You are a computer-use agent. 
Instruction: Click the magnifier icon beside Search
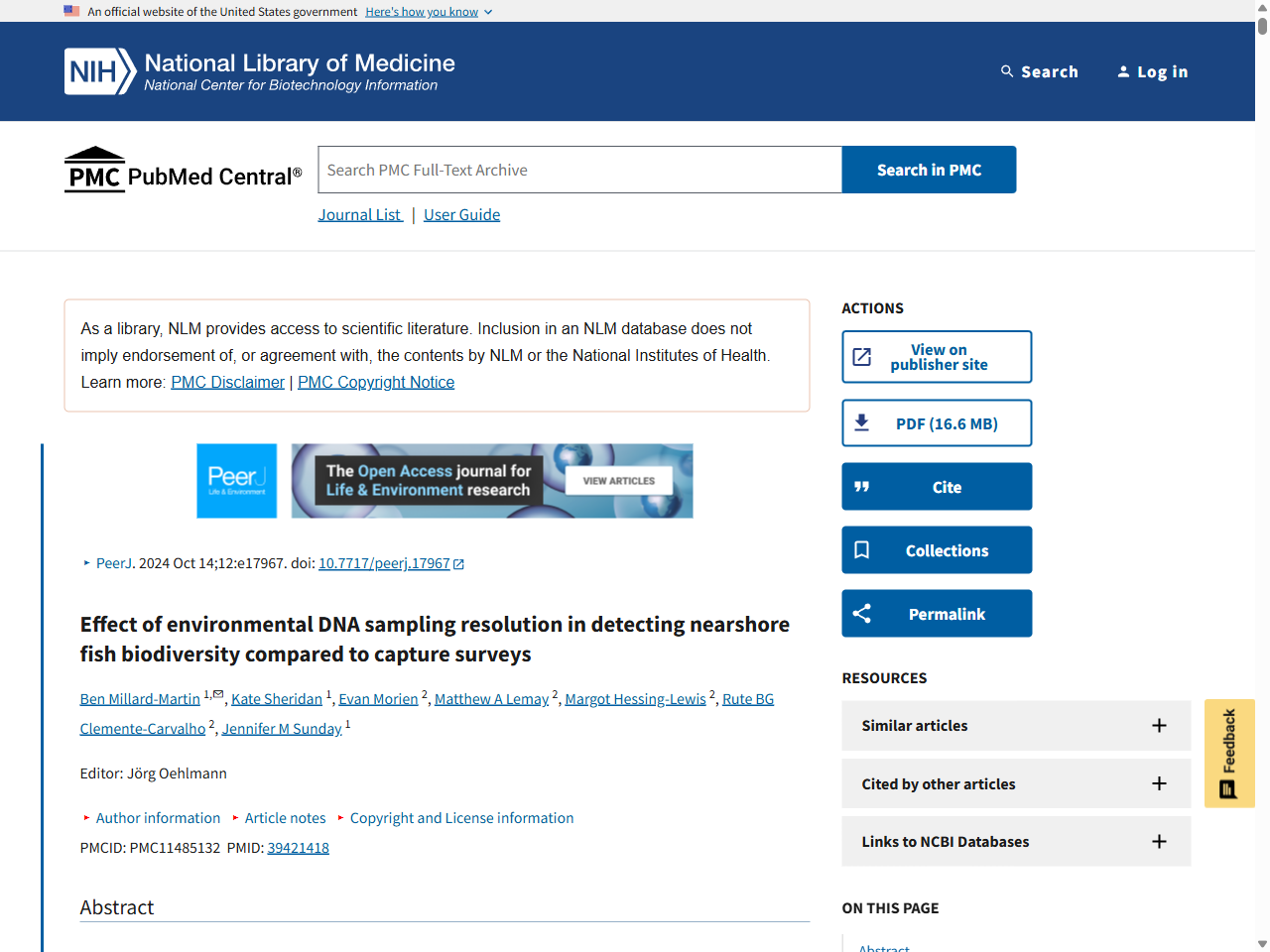(x=1007, y=71)
